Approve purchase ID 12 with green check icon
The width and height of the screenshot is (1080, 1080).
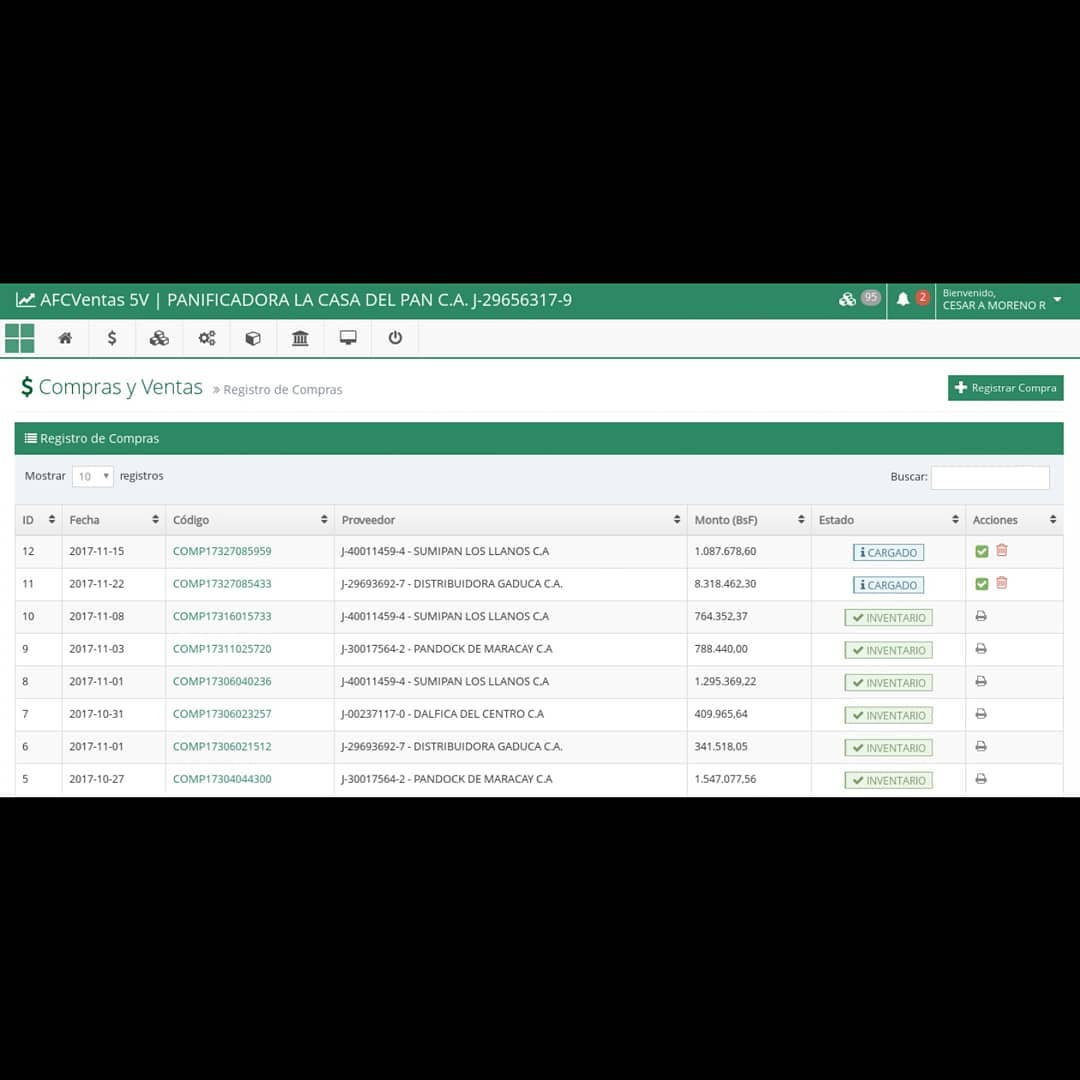click(x=982, y=551)
